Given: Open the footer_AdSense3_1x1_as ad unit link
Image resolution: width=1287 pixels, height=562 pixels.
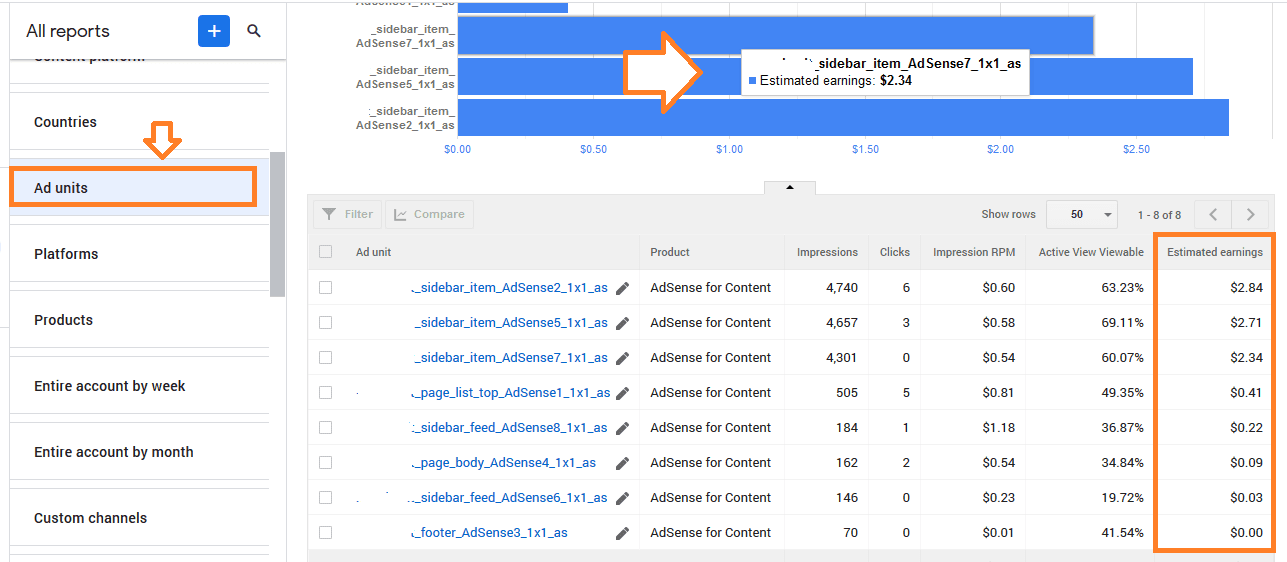Looking at the screenshot, I should [x=489, y=533].
